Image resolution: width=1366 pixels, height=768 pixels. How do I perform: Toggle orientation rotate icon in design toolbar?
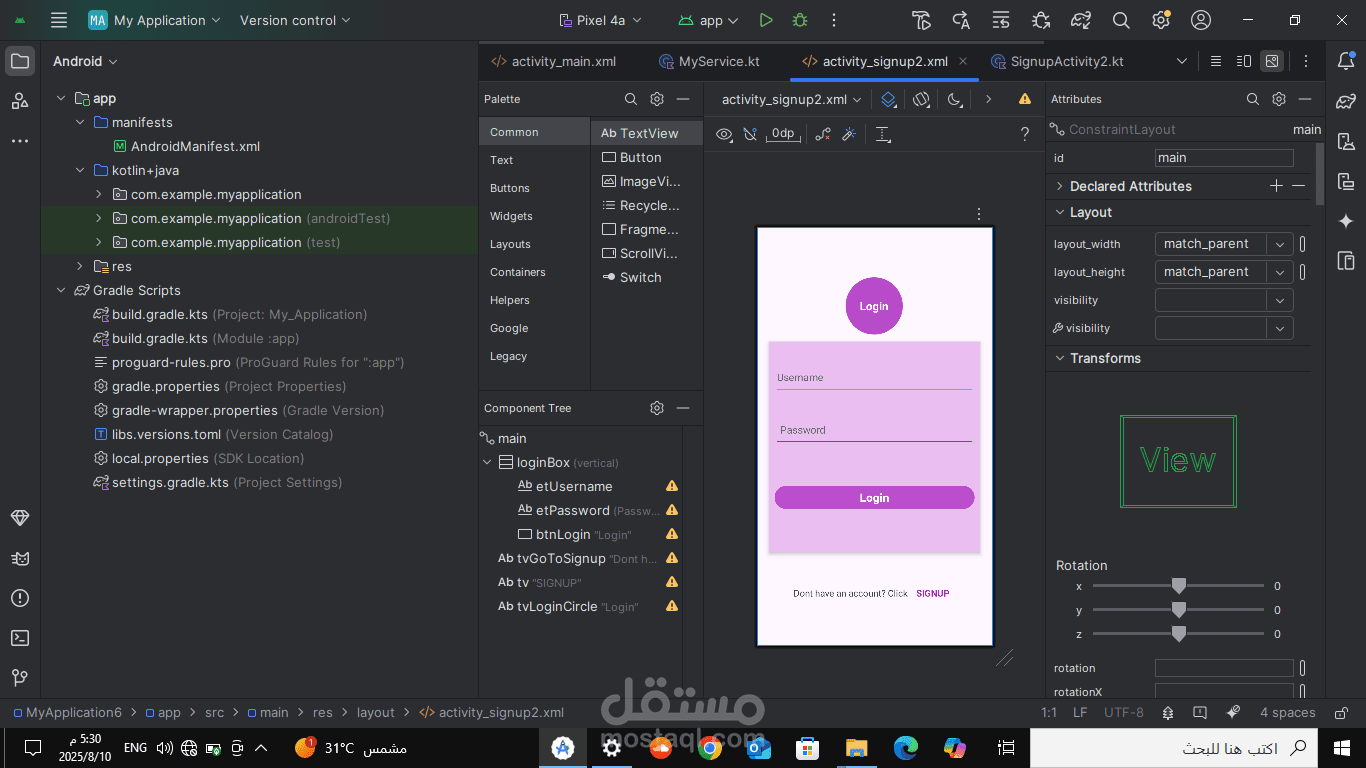pos(922,99)
